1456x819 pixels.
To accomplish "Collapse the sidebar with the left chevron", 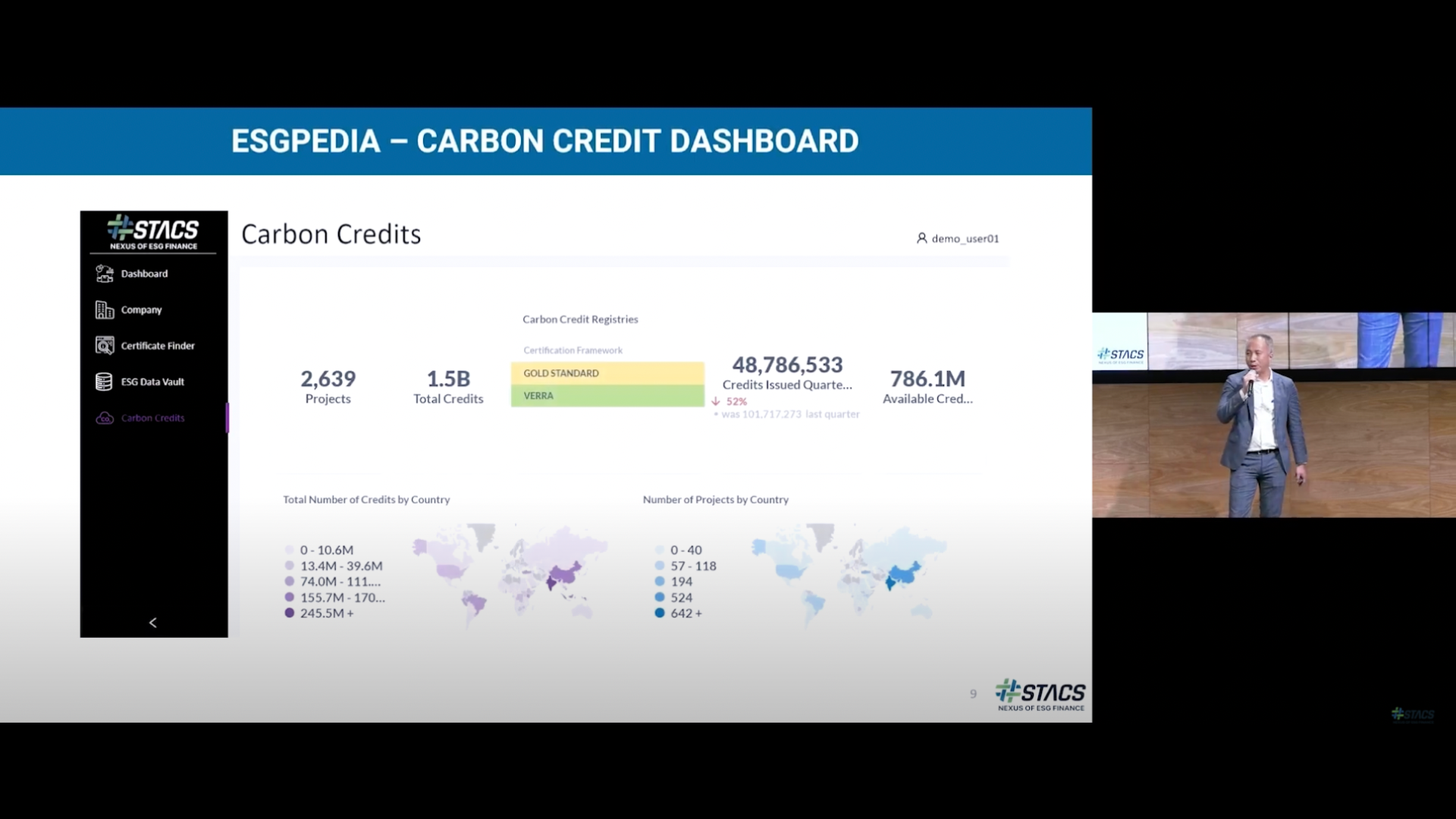I will click(153, 623).
